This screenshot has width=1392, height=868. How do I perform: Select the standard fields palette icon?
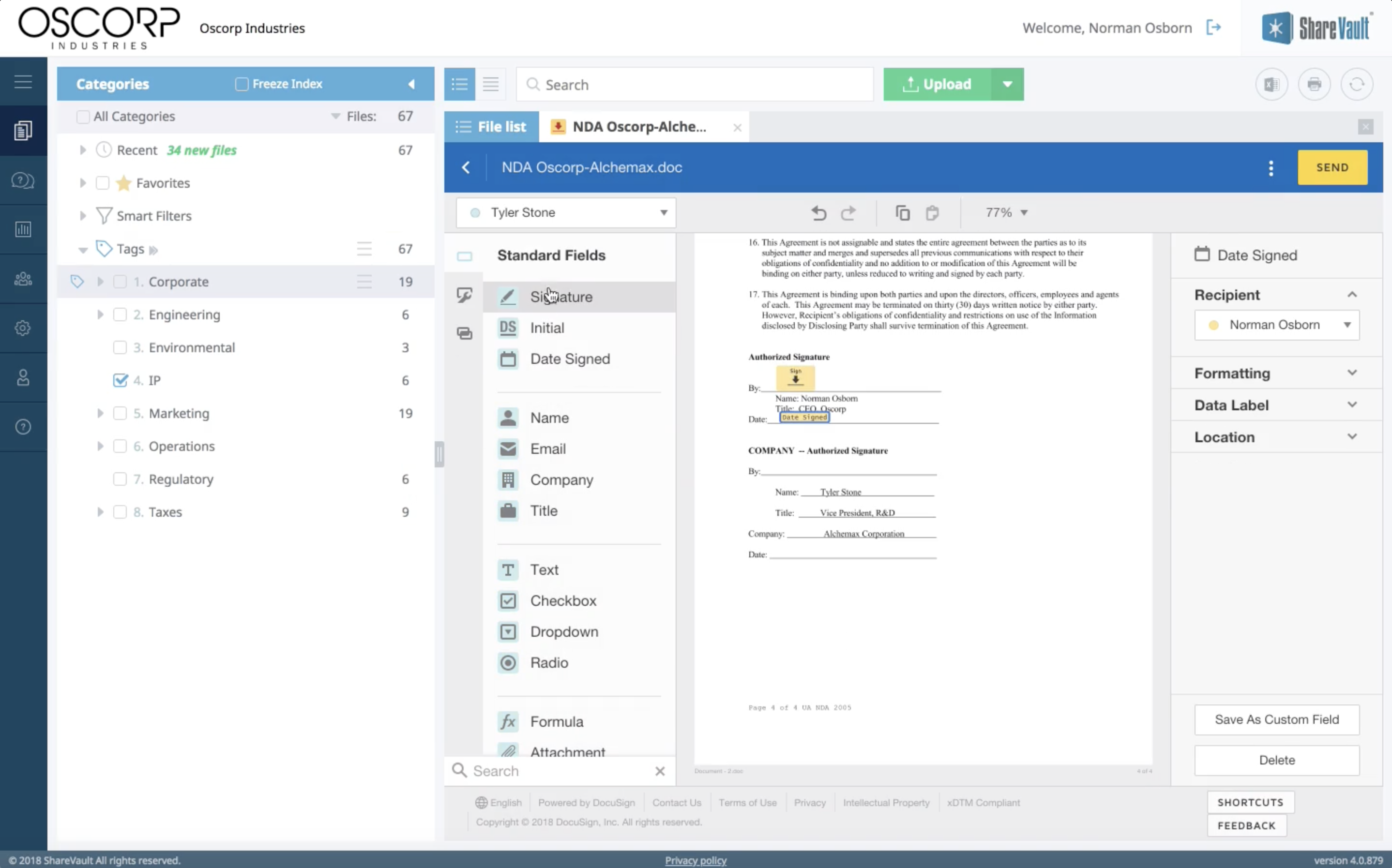(465, 256)
